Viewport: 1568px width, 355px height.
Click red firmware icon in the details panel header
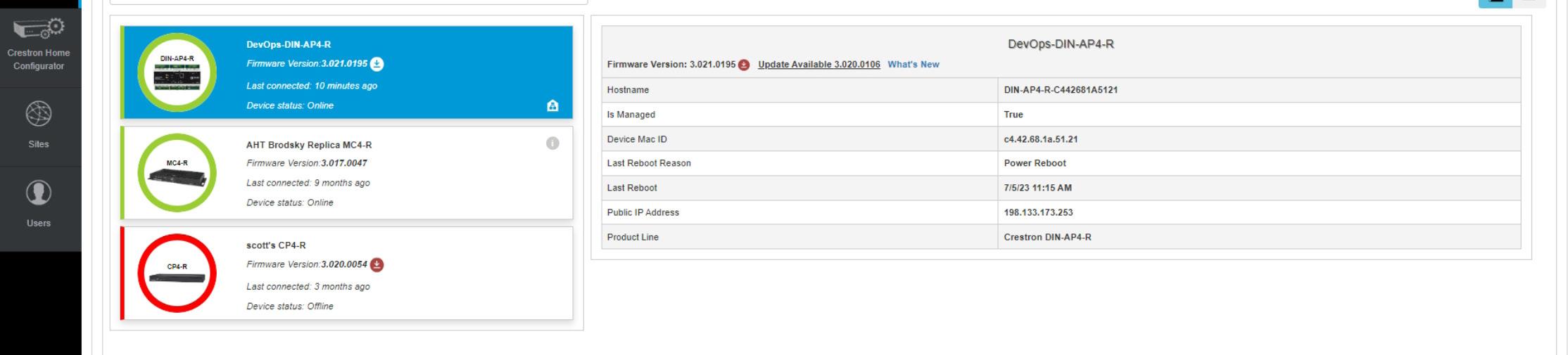pyautogui.click(x=744, y=65)
